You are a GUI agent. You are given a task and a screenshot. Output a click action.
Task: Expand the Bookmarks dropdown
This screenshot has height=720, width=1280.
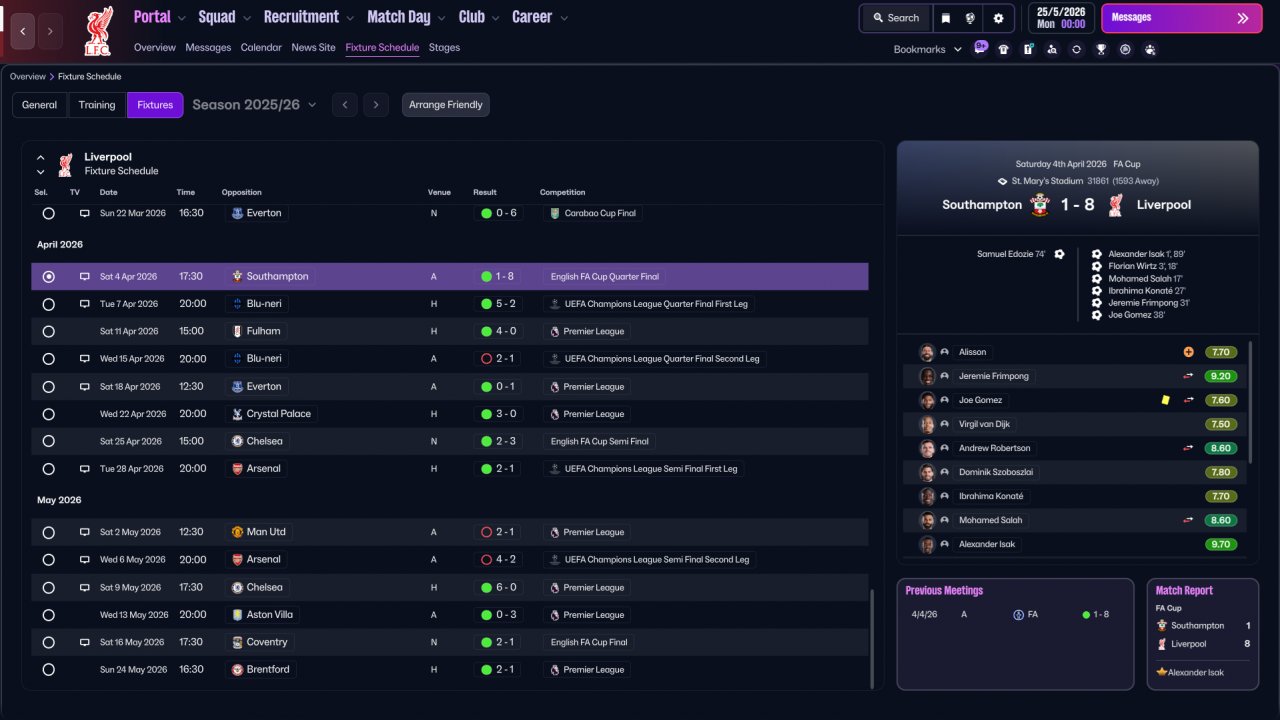[x=927, y=49]
